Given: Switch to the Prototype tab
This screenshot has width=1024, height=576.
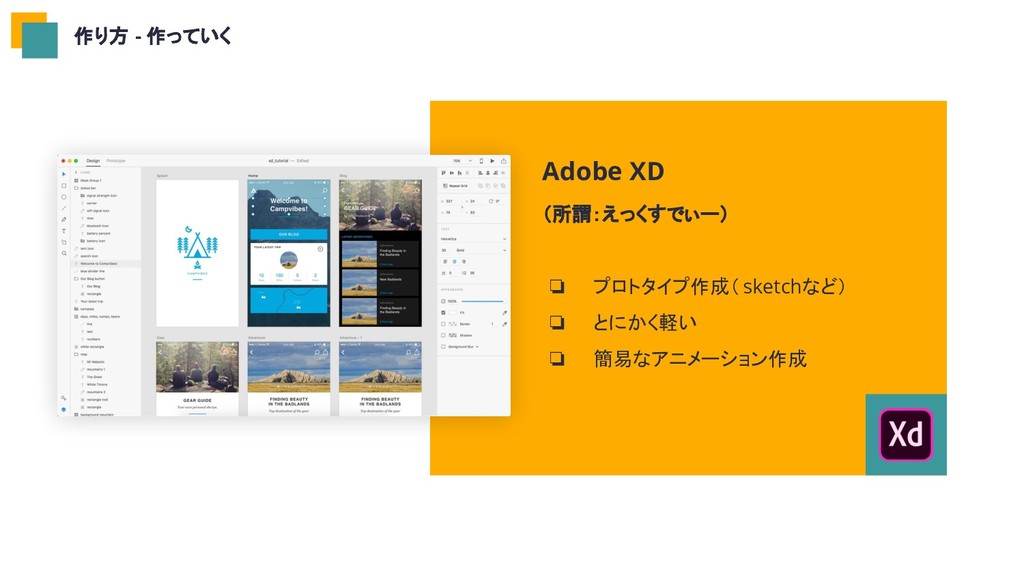Looking at the screenshot, I should click(116, 161).
